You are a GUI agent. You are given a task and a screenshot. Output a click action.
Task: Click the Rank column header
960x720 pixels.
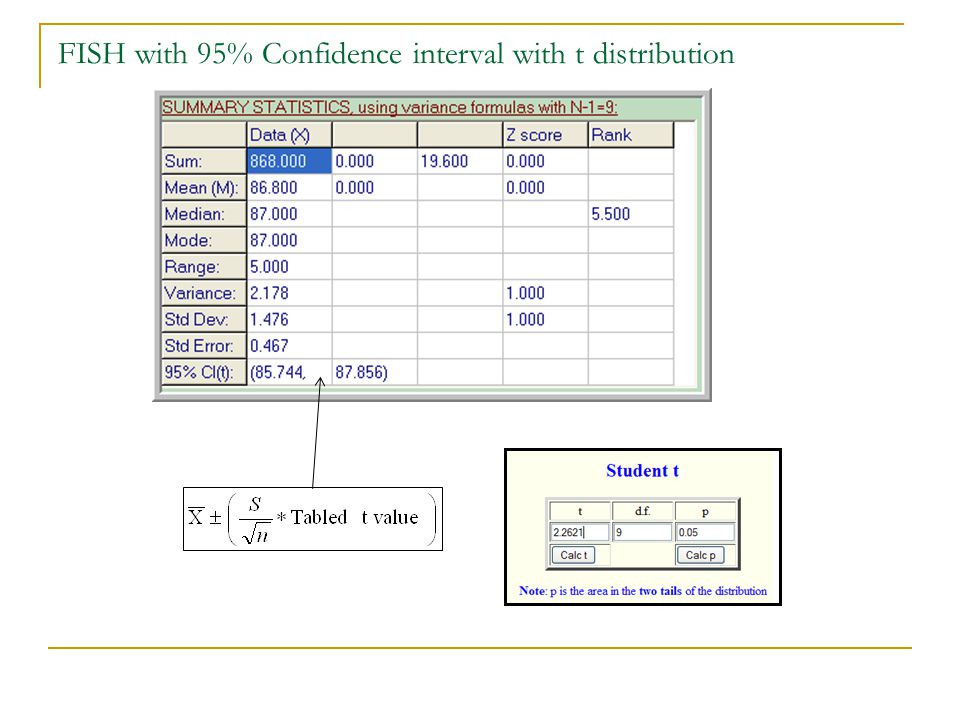pos(631,135)
